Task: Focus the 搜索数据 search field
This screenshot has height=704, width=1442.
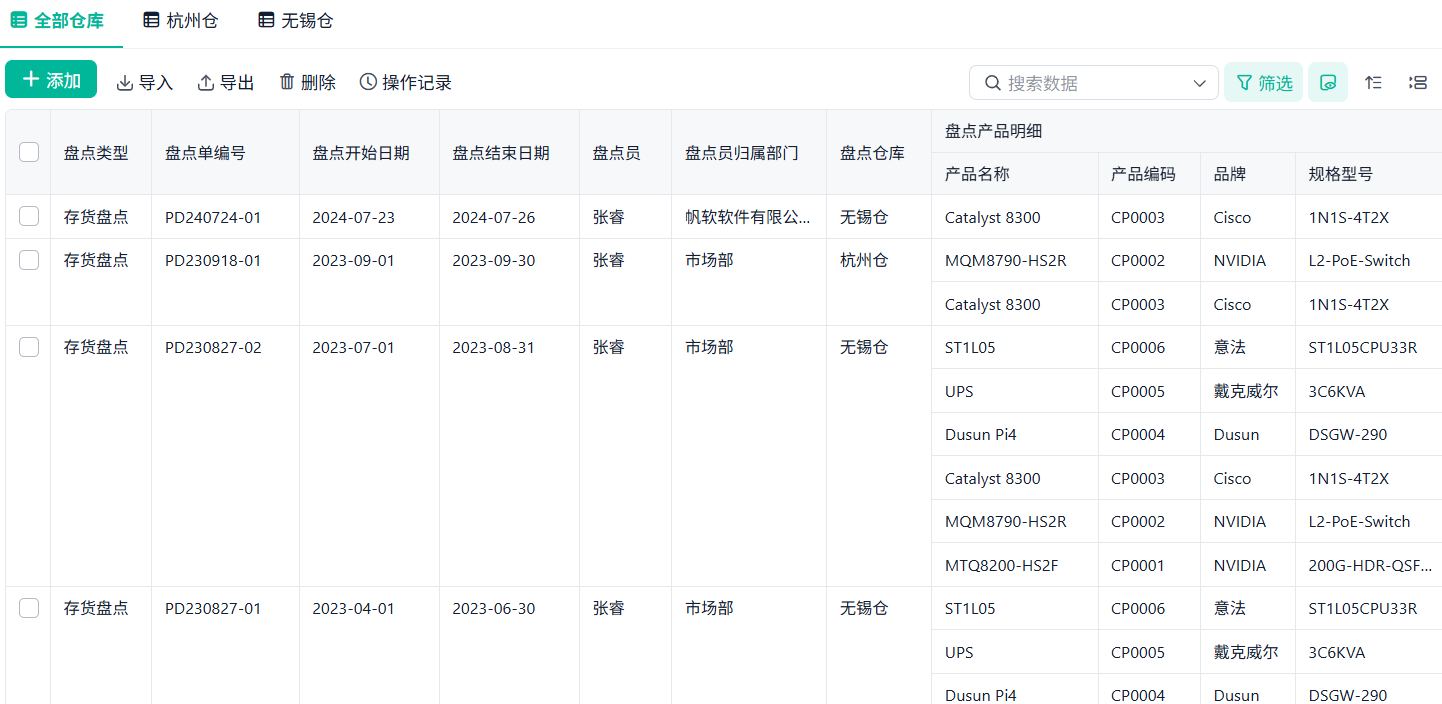Action: (x=1095, y=83)
